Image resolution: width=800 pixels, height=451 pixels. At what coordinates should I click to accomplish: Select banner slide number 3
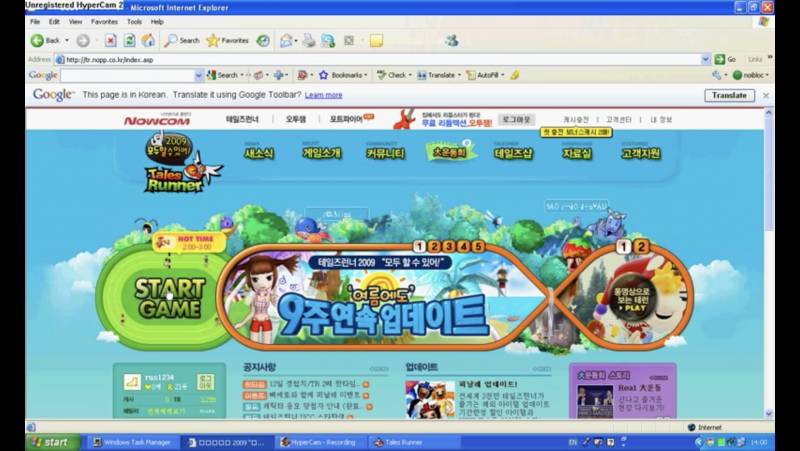448,246
